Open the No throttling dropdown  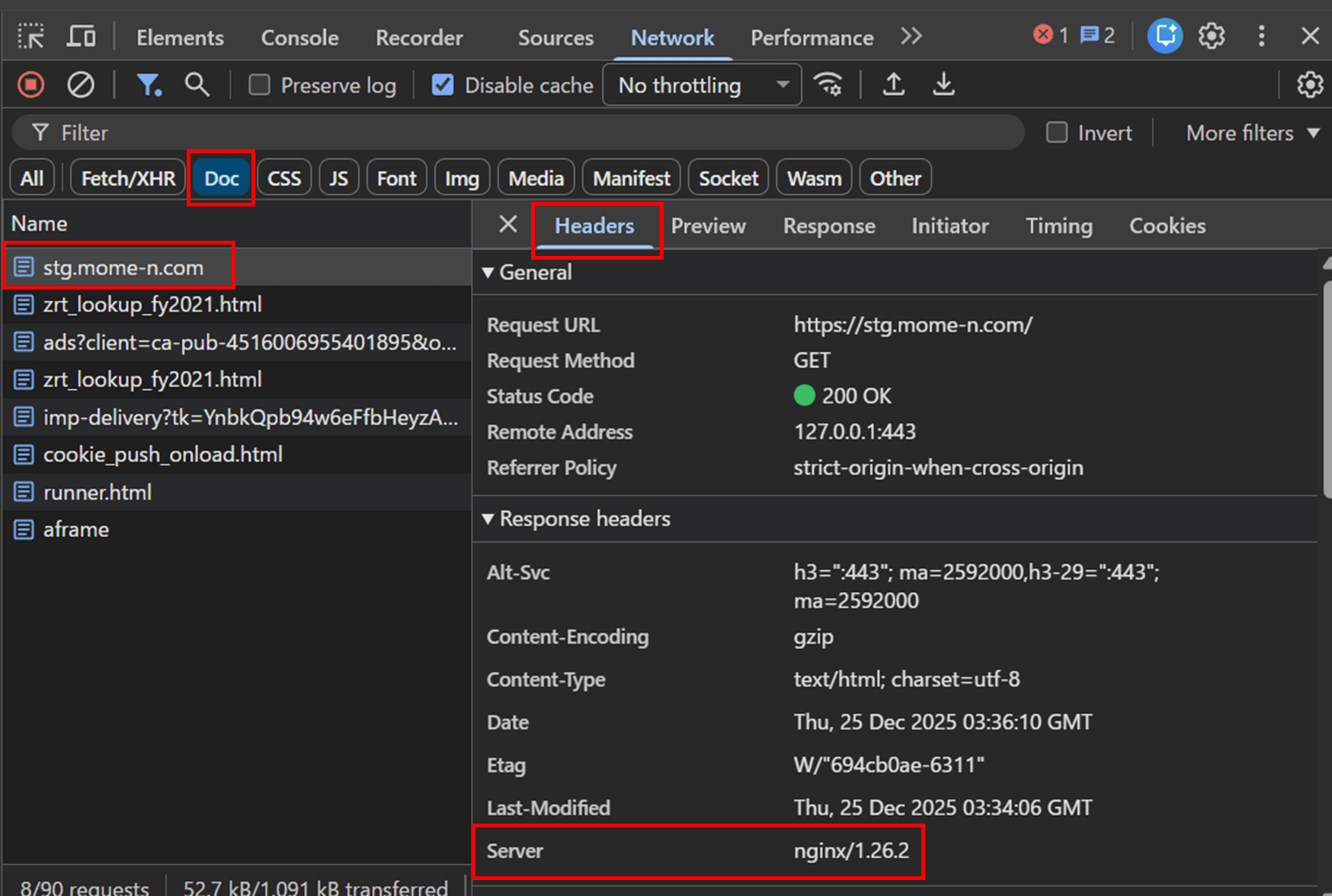[x=702, y=85]
